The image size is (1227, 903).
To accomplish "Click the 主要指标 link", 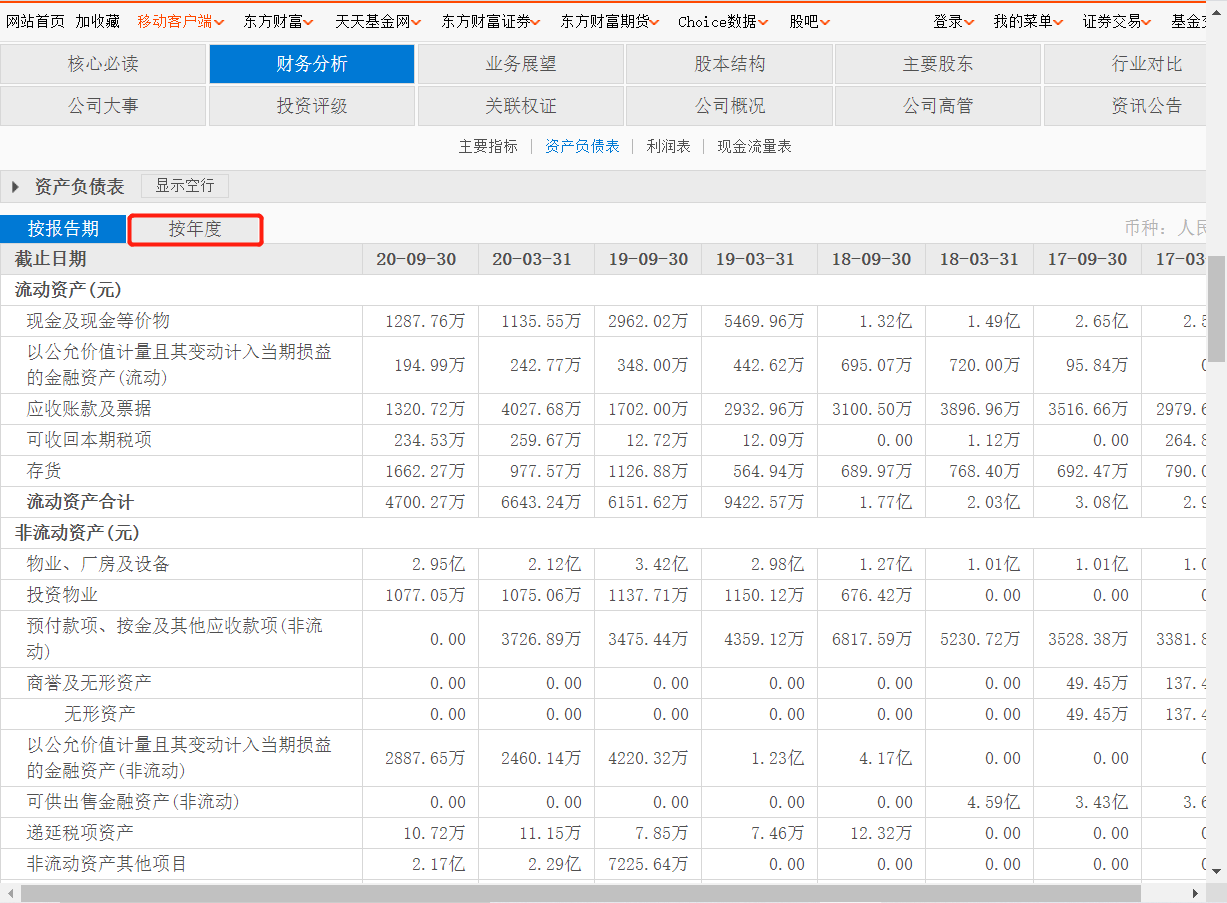I will point(488,146).
